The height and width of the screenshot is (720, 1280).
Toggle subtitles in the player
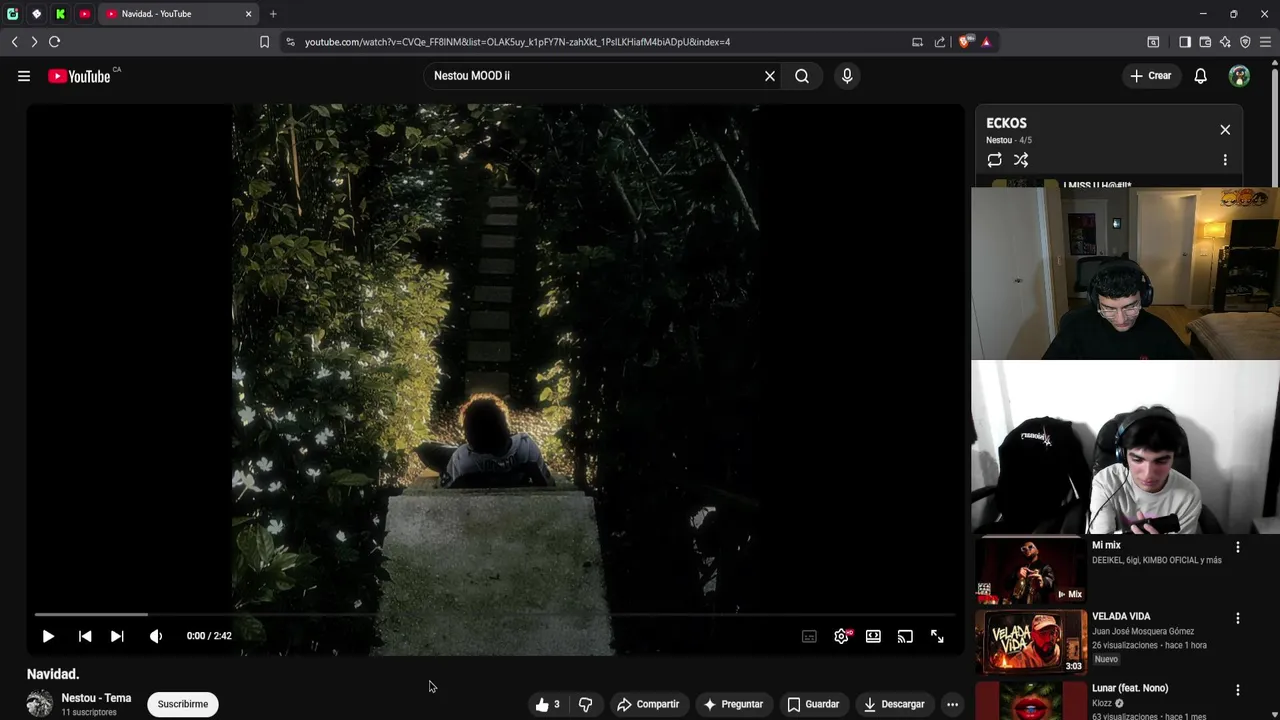[809, 636]
